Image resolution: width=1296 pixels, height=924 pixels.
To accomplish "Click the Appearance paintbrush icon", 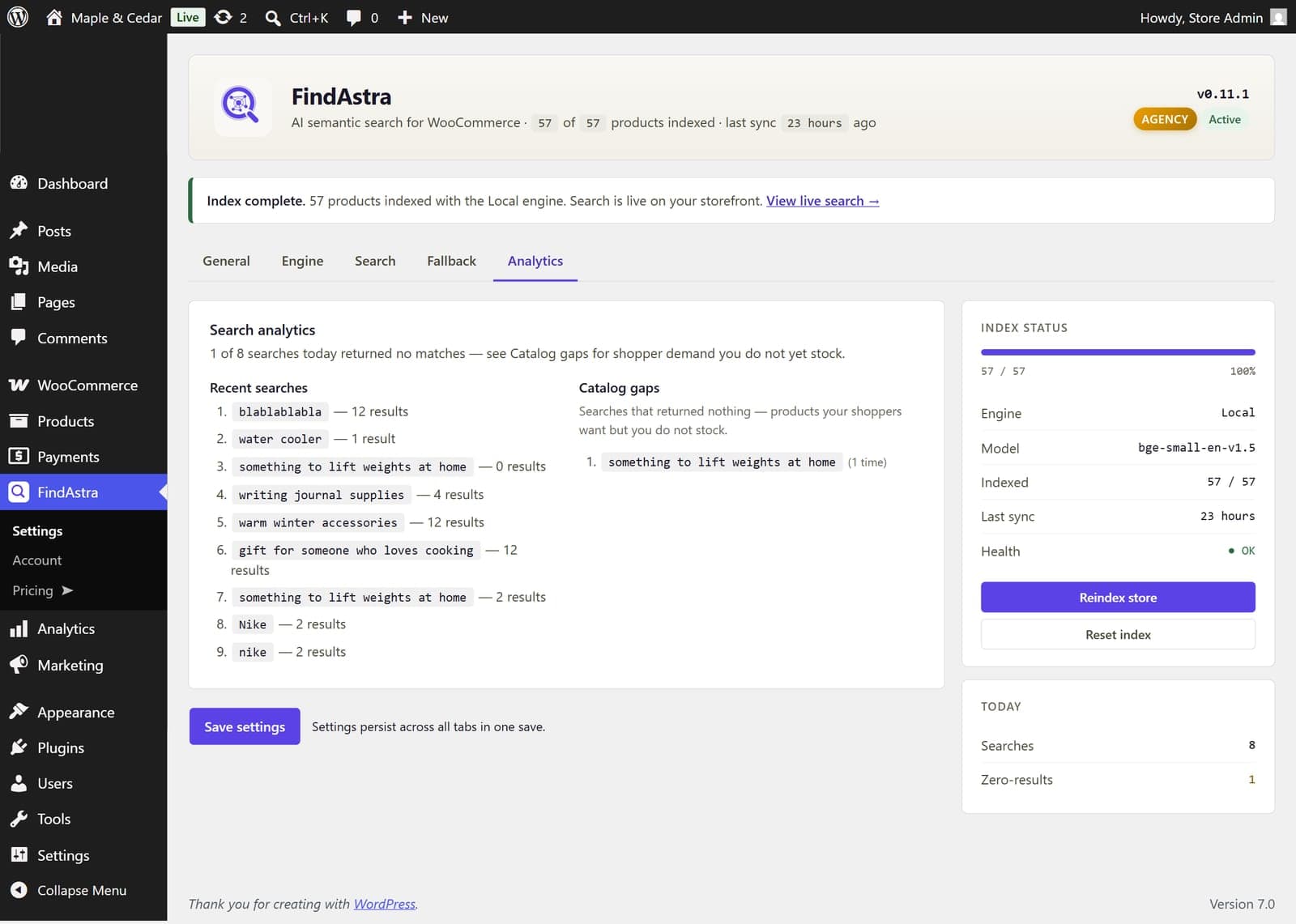I will [x=19, y=712].
